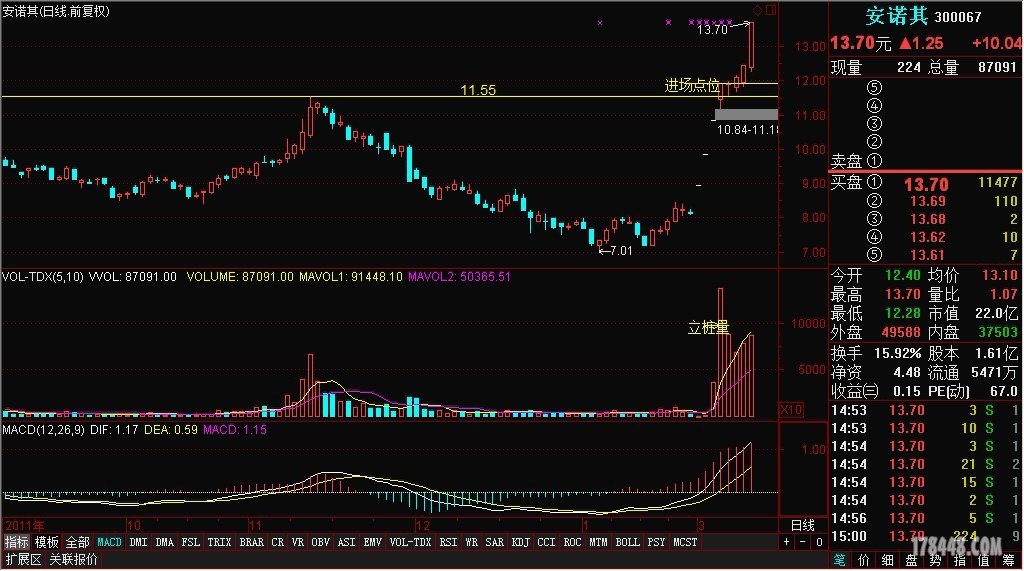Click the diamond marker icon above the chart
Viewport: 1024px width, 571px height.
click(x=757, y=11)
